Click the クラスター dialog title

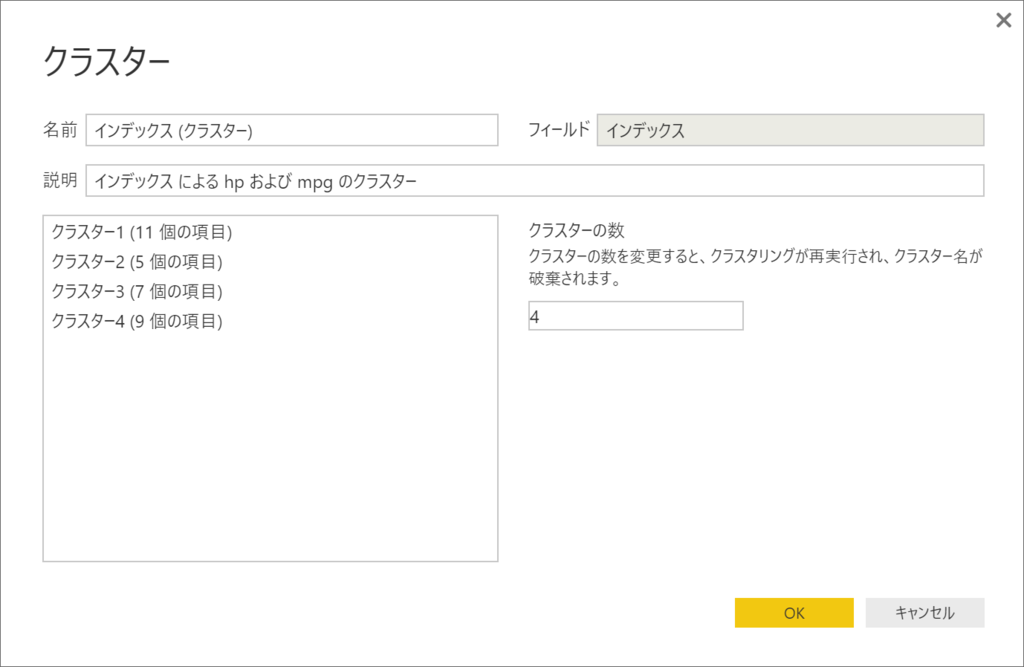(x=106, y=62)
